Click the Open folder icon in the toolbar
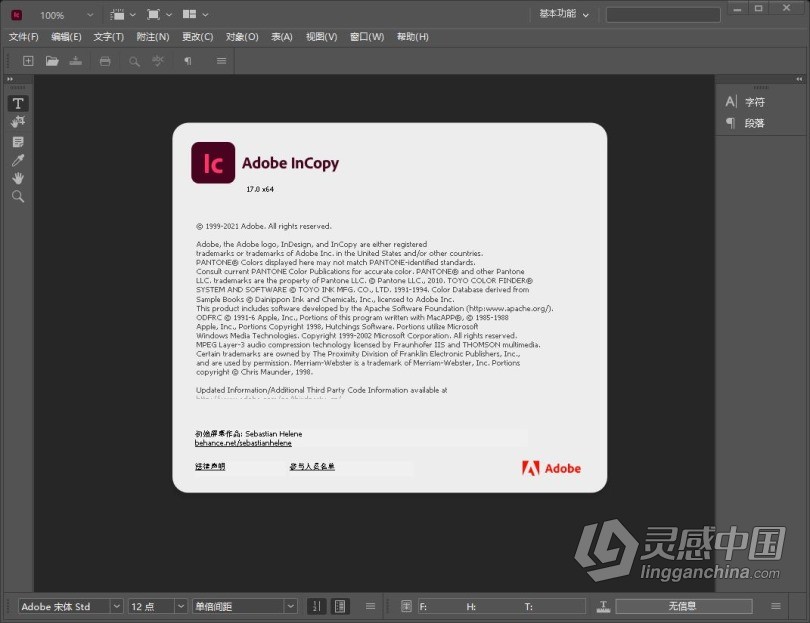This screenshot has width=810, height=623. click(52, 61)
